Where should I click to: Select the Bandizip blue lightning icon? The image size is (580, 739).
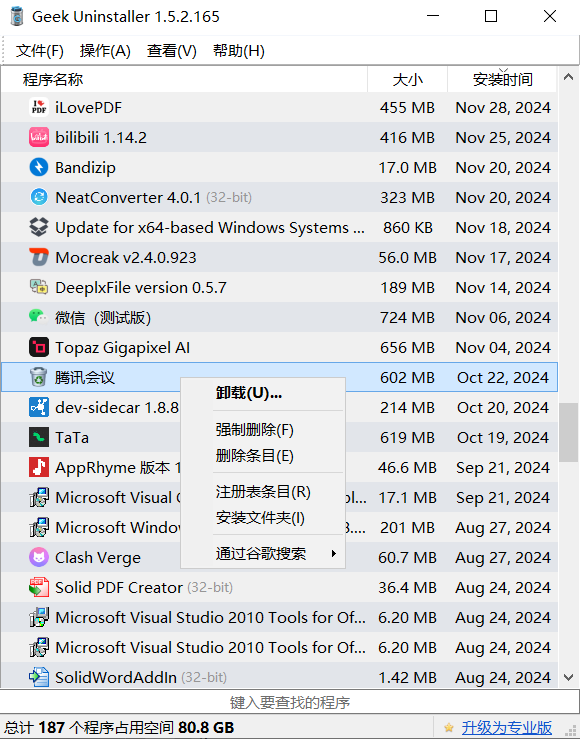point(39,167)
